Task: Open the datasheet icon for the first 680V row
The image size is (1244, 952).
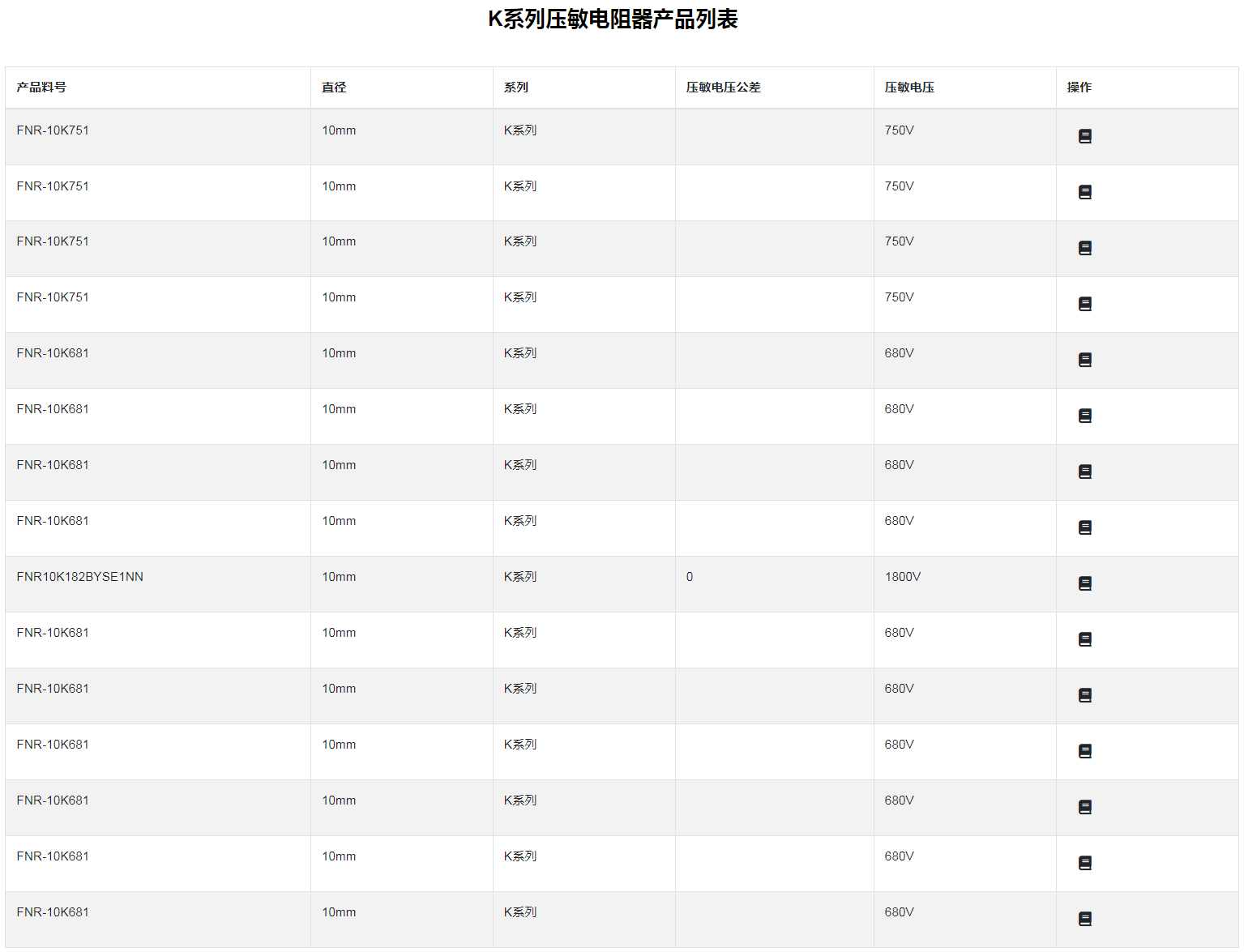Action: pyautogui.click(x=1084, y=360)
